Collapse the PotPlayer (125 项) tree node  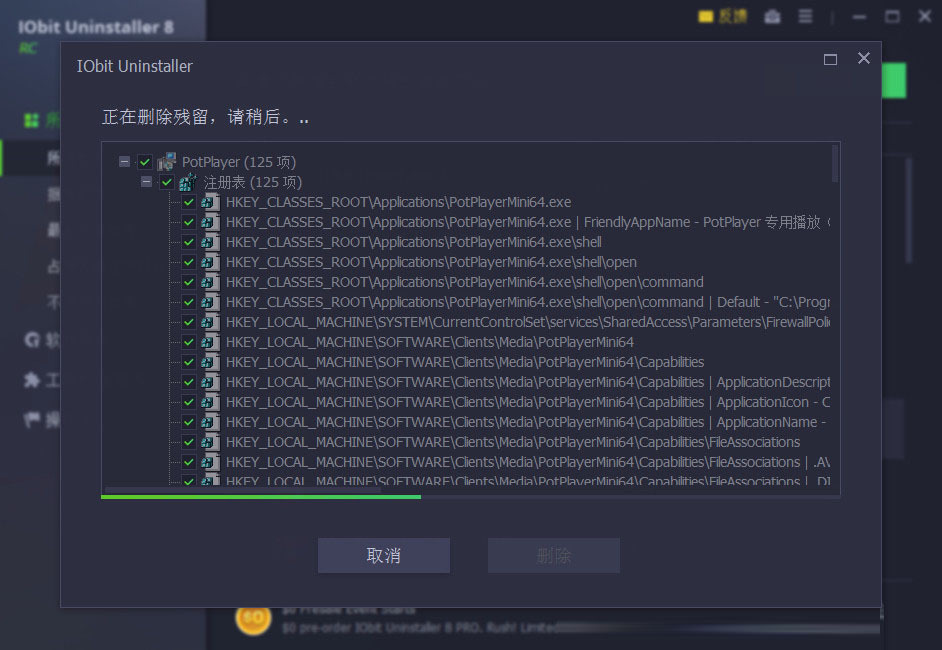124,162
